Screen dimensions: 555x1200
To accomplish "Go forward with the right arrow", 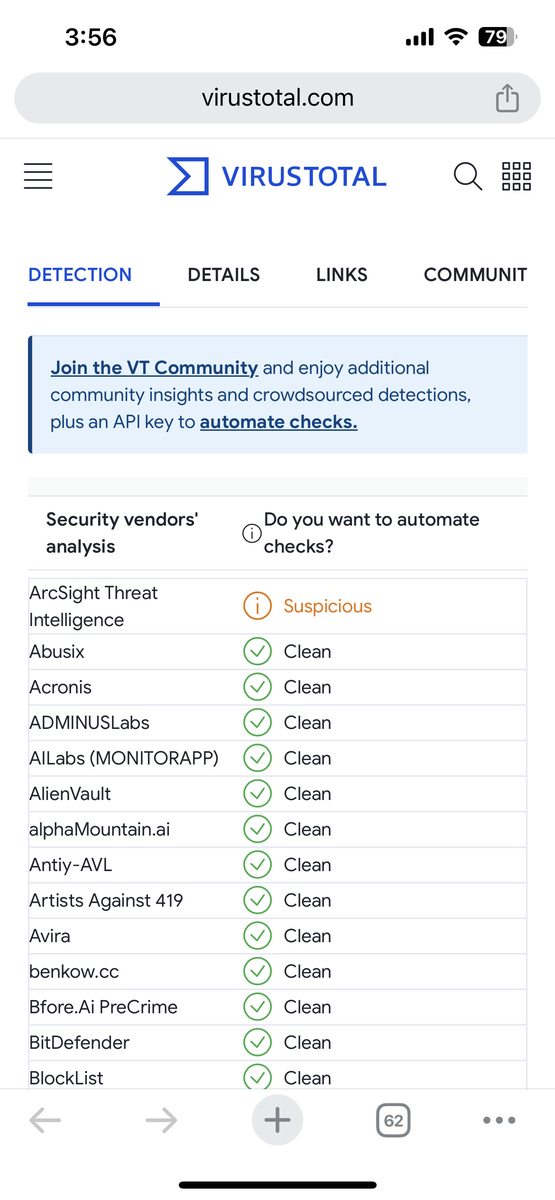I will point(160,1121).
